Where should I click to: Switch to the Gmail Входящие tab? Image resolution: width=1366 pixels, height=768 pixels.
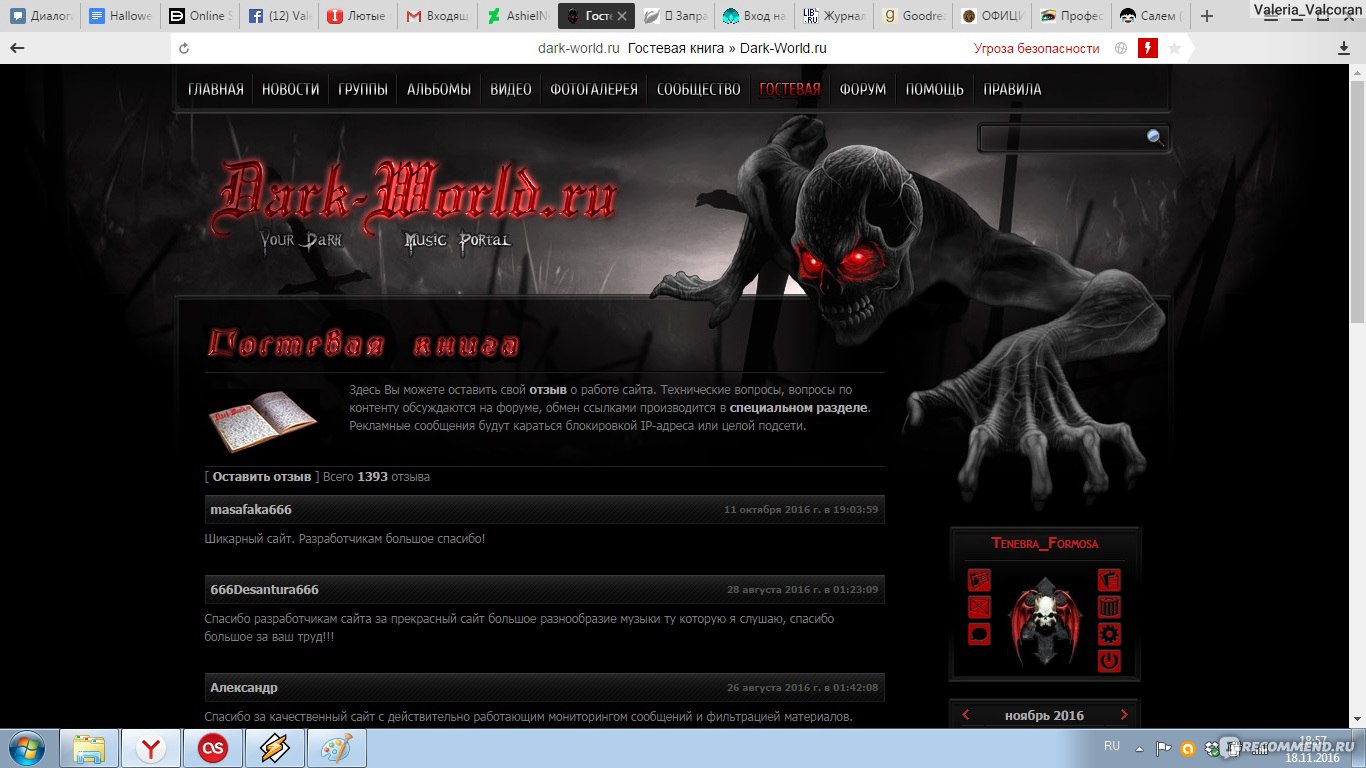436,16
